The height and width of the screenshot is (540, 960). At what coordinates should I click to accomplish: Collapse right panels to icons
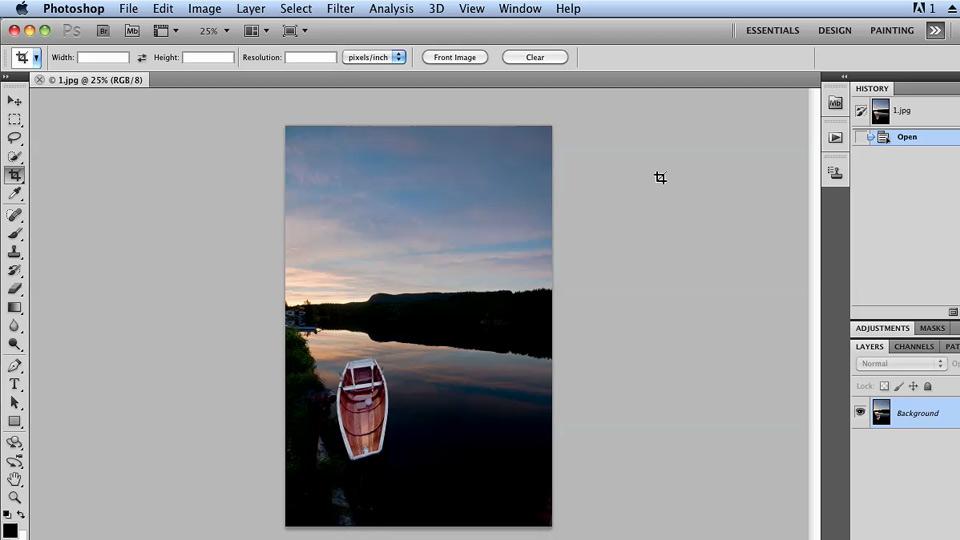click(844, 77)
